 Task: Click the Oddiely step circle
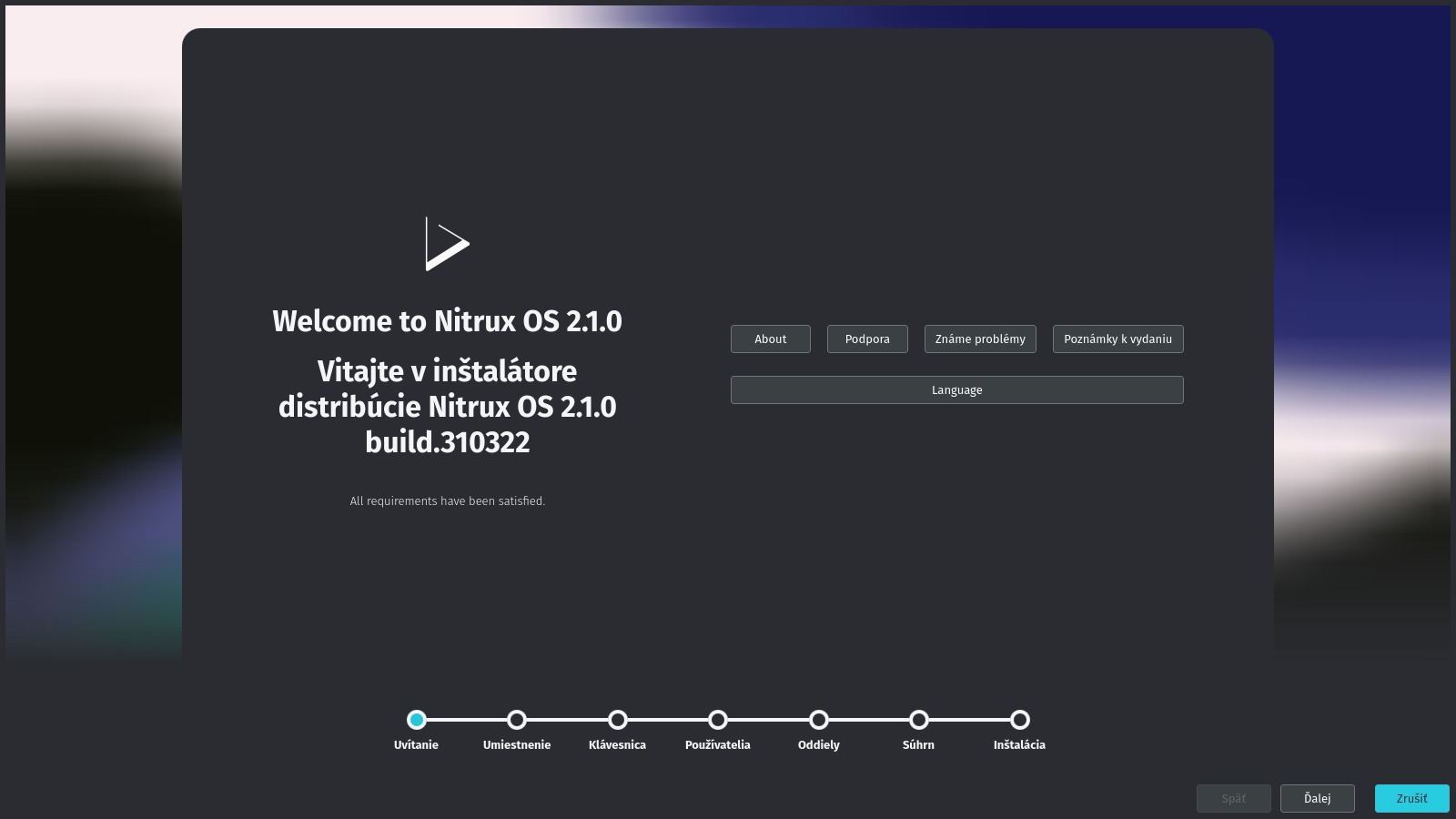pyautogui.click(x=819, y=720)
